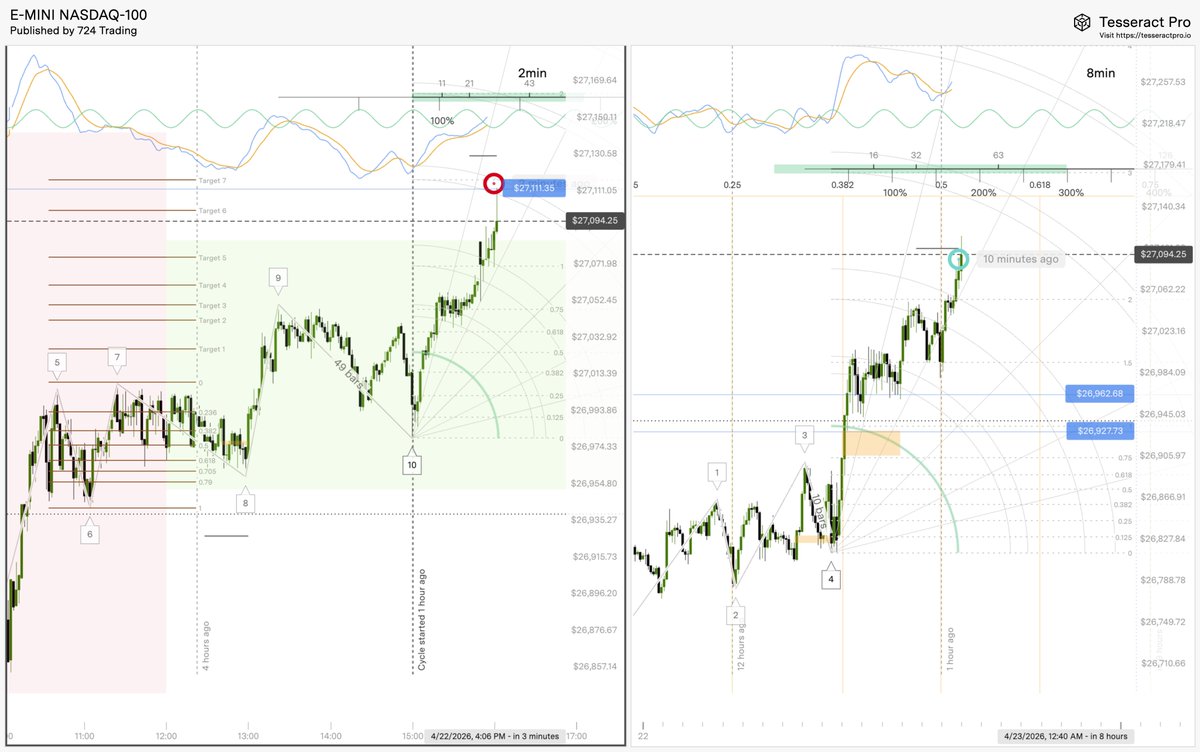The width and height of the screenshot is (1200, 752).
Task: Select pivot marker 8 on 2min chart
Action: click(x=245, y=503)
